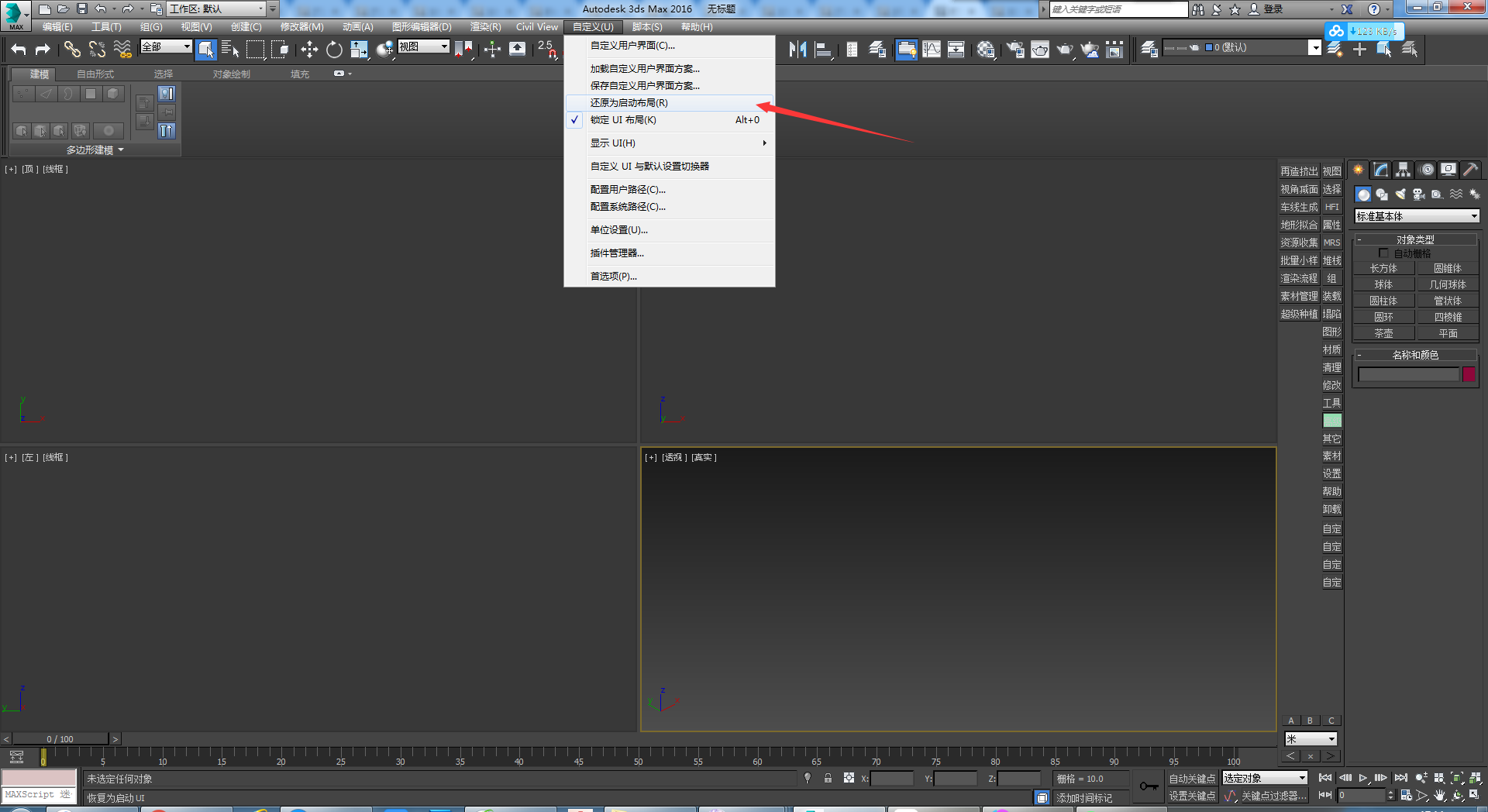This screenshot has width=1488, height=812.
Task: Create a 长方体 box primitive
Action: pos(1383,268)
